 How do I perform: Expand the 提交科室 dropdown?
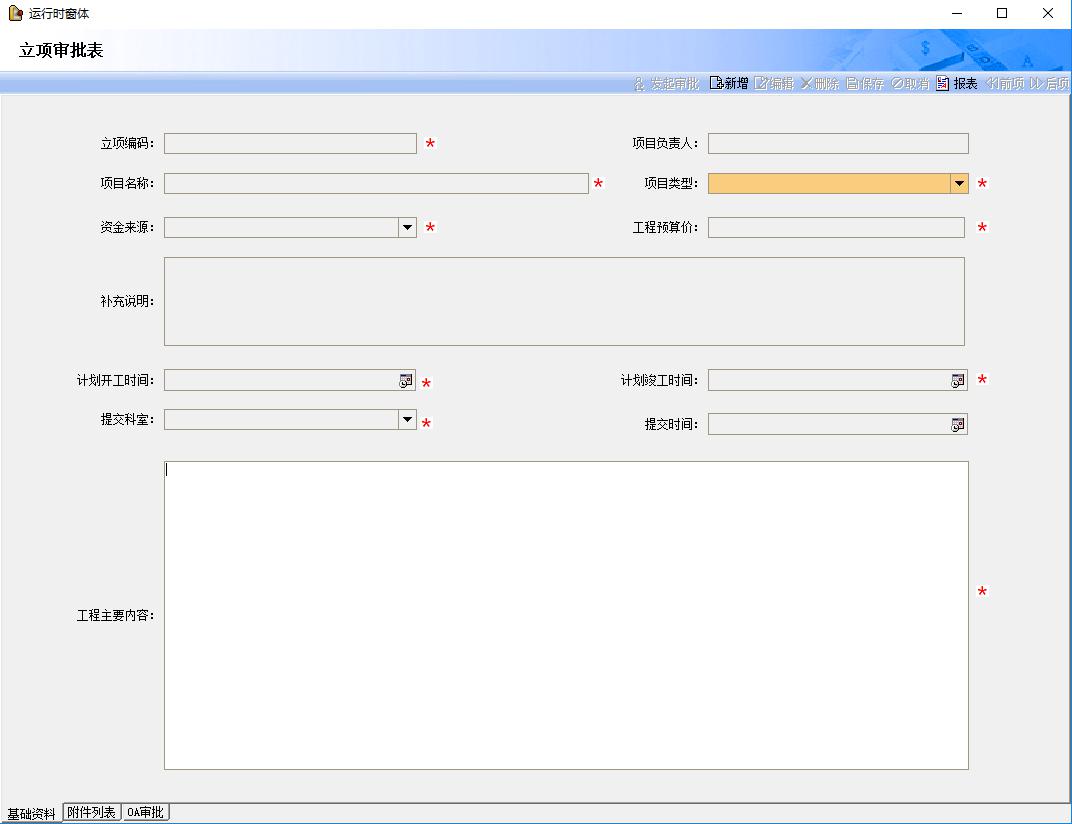(407, 420)
